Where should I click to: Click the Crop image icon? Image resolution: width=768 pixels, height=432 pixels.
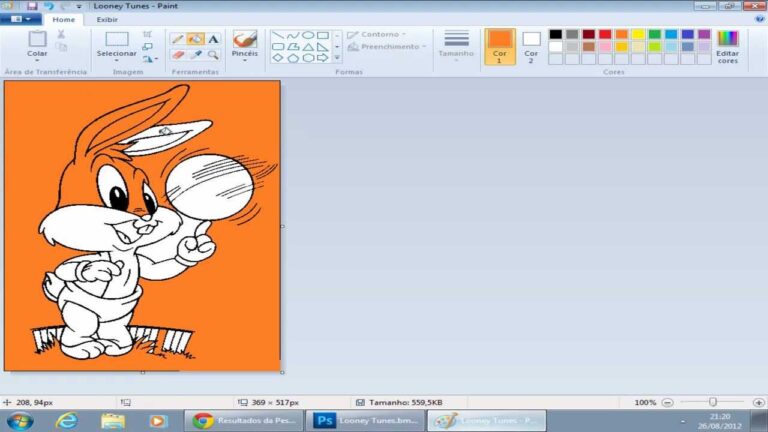coord(147,34)
